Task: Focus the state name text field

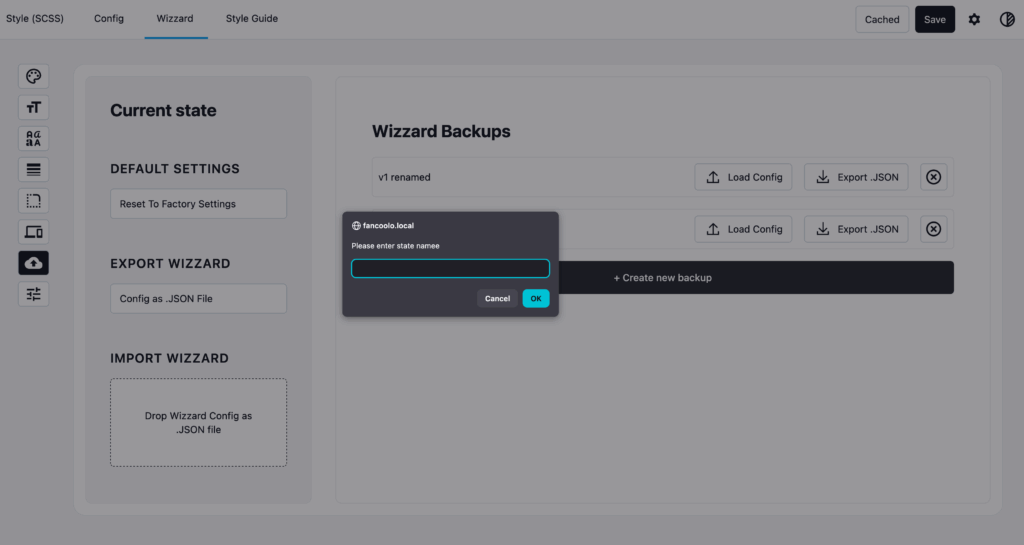Action: click(x=450, y=268)
